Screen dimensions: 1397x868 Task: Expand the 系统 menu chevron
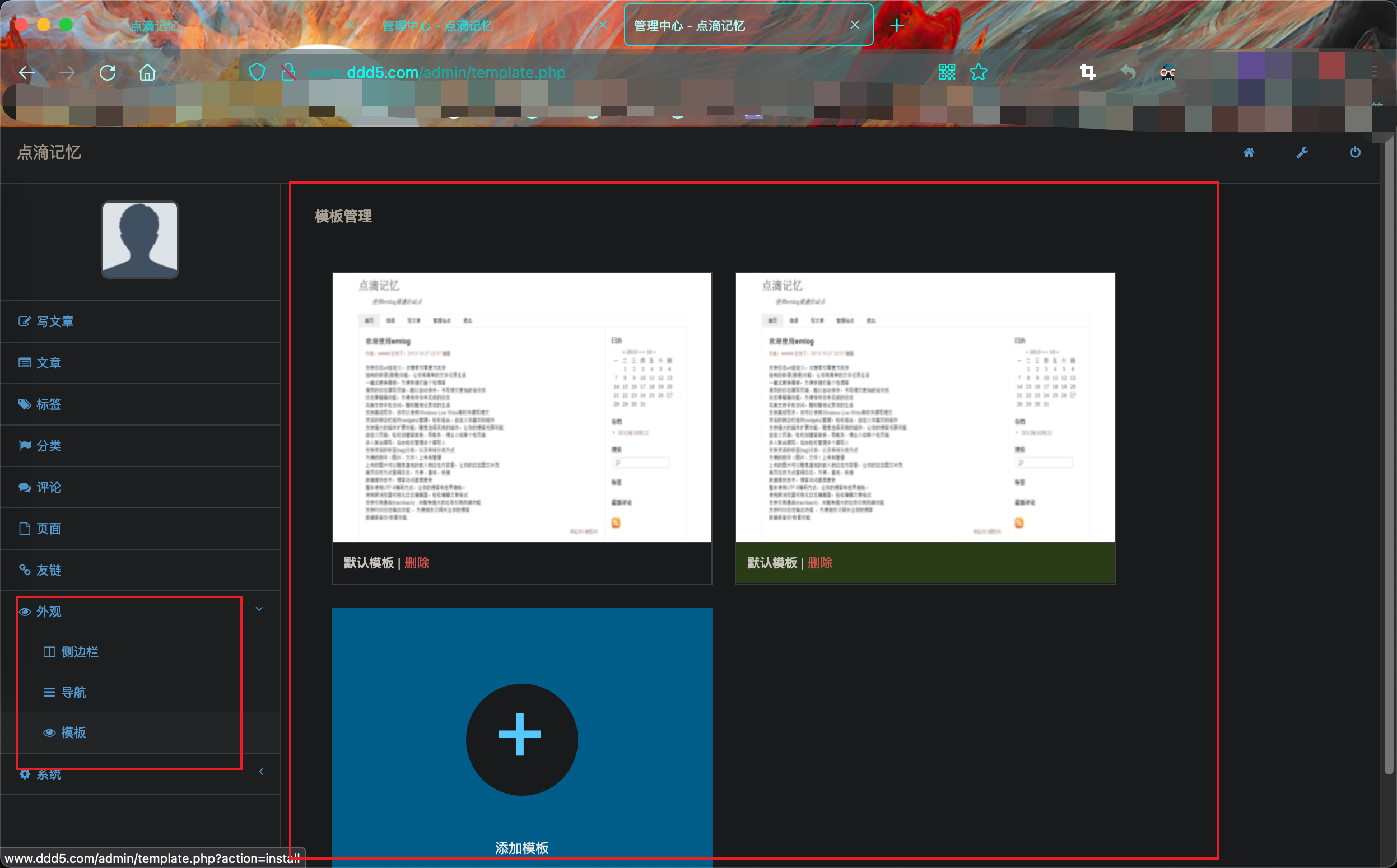[x=261, y=772]
